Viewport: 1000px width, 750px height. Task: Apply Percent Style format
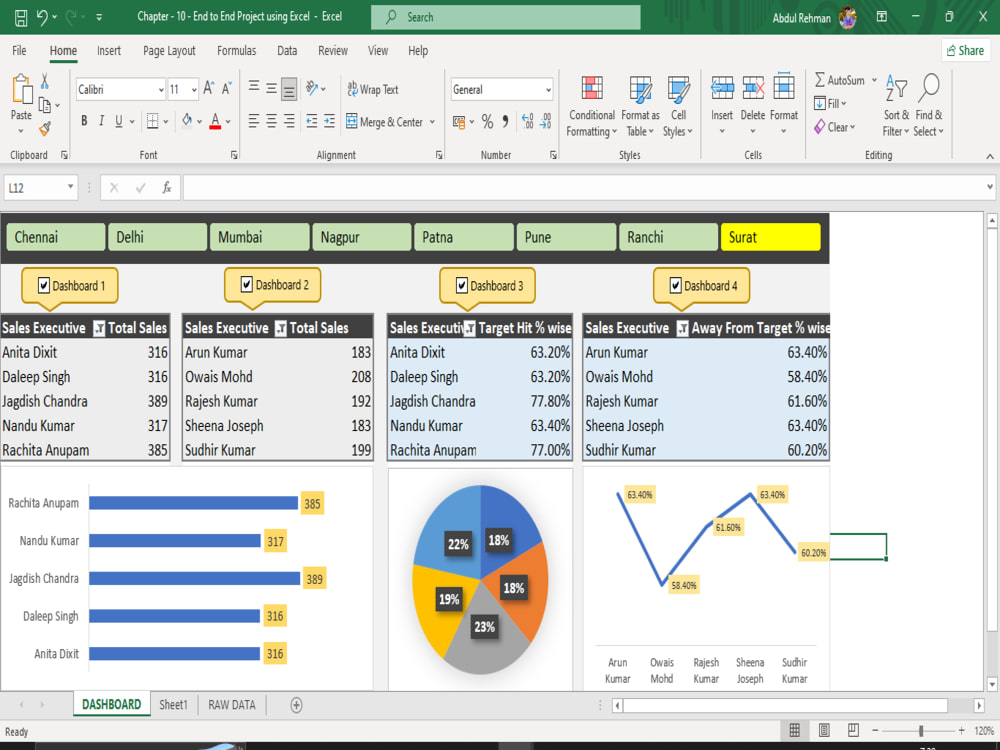487,122
